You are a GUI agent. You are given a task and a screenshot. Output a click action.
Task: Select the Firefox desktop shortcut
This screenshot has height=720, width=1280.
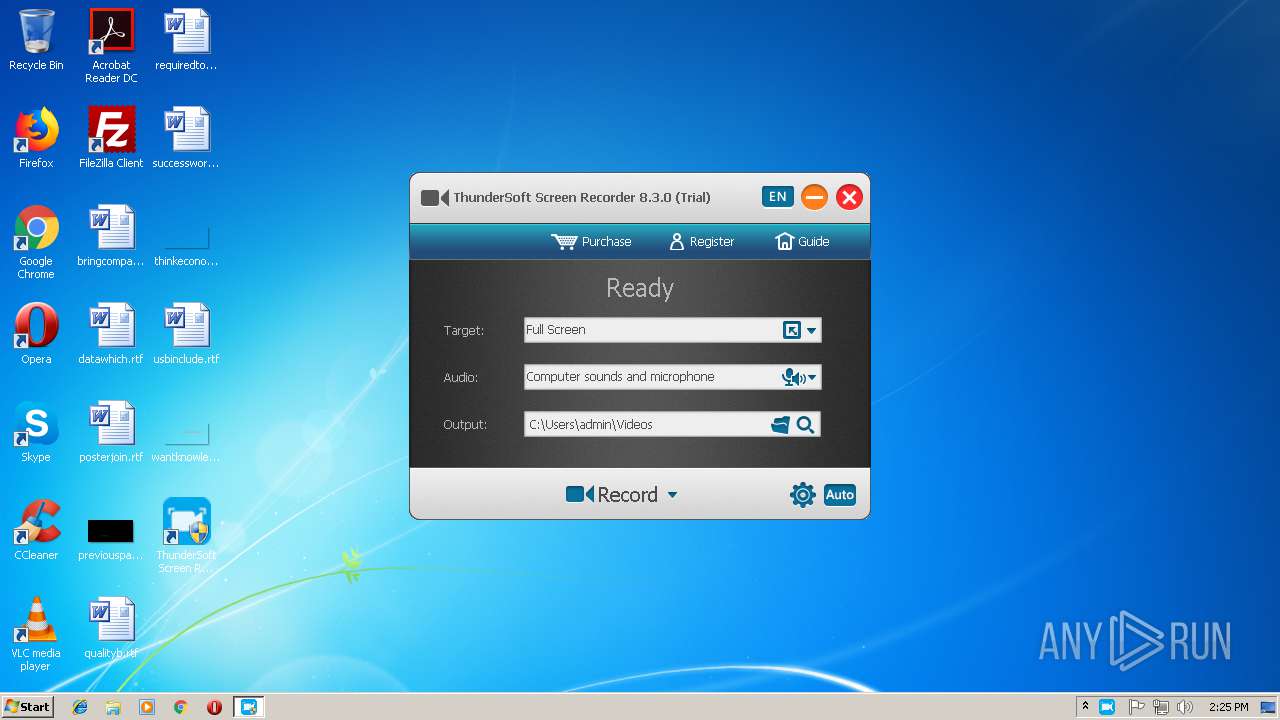36,138
